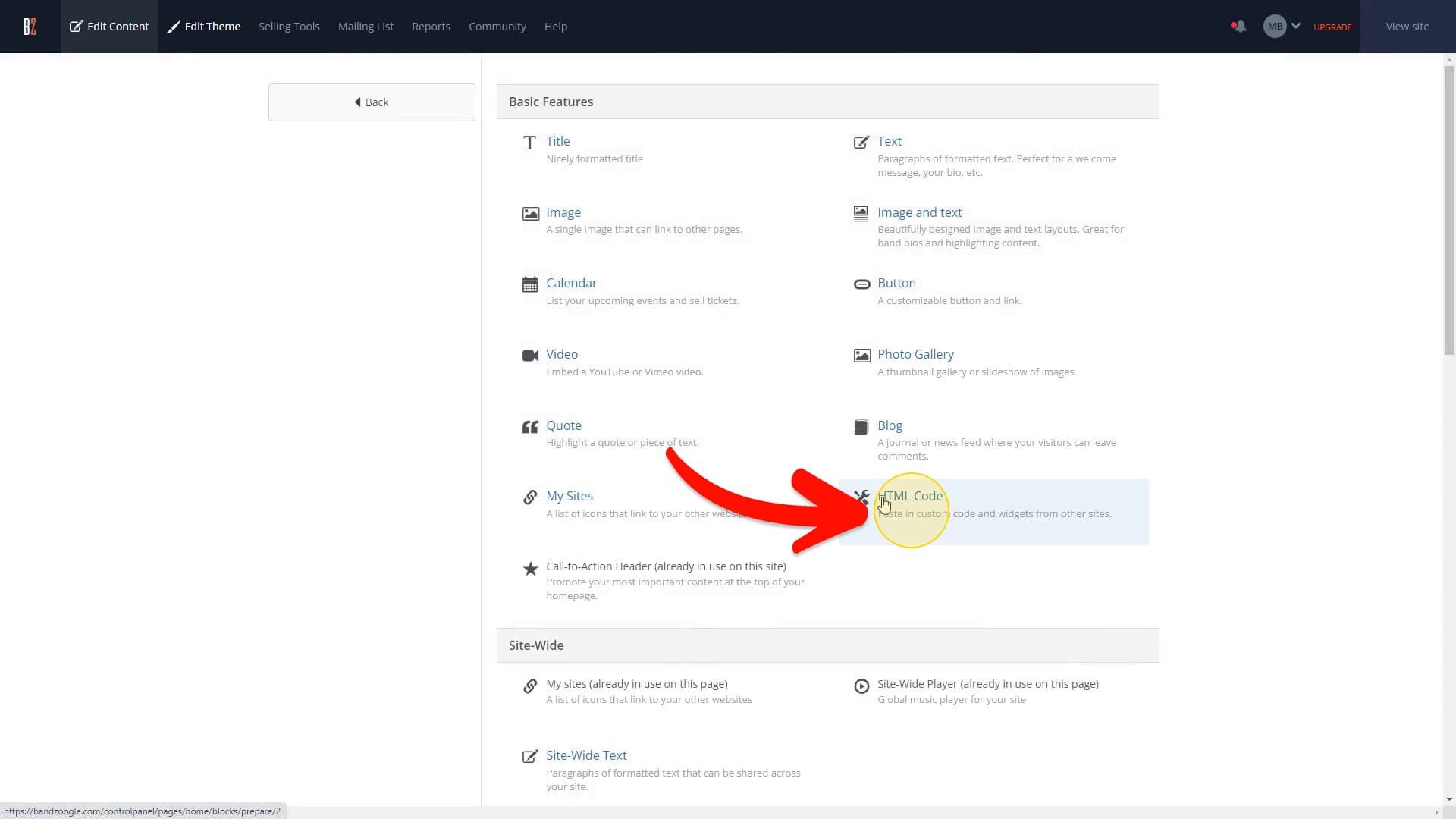Open the Reports menu
Viewport: 1456px width, 819px height.
431,27
